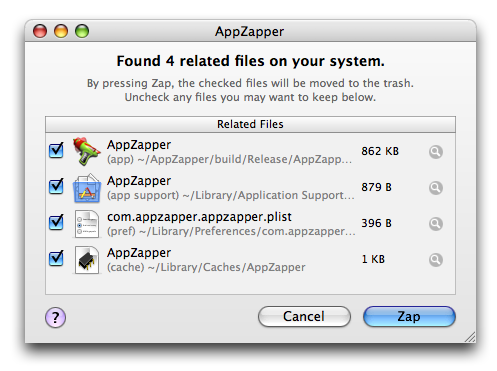Uncheck the app support file checkbox
The image size is (497, 371).
click(x=56, y=186)
